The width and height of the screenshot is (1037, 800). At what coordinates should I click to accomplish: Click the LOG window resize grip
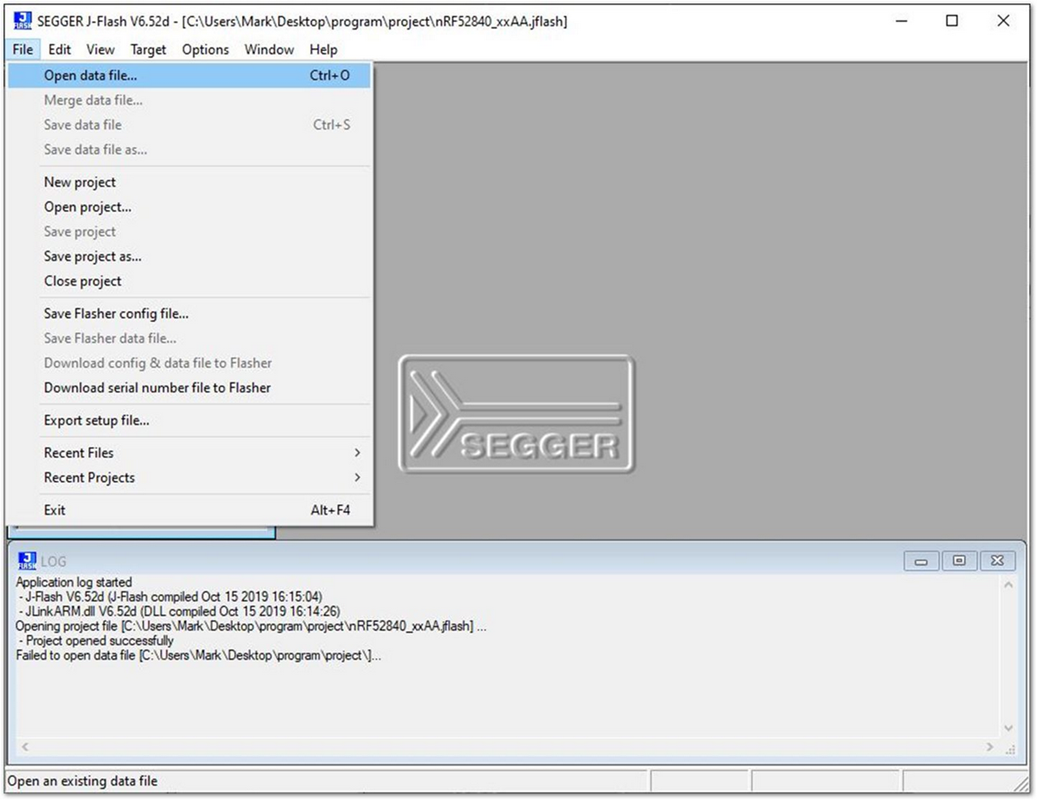click(x=1010, y=748)
